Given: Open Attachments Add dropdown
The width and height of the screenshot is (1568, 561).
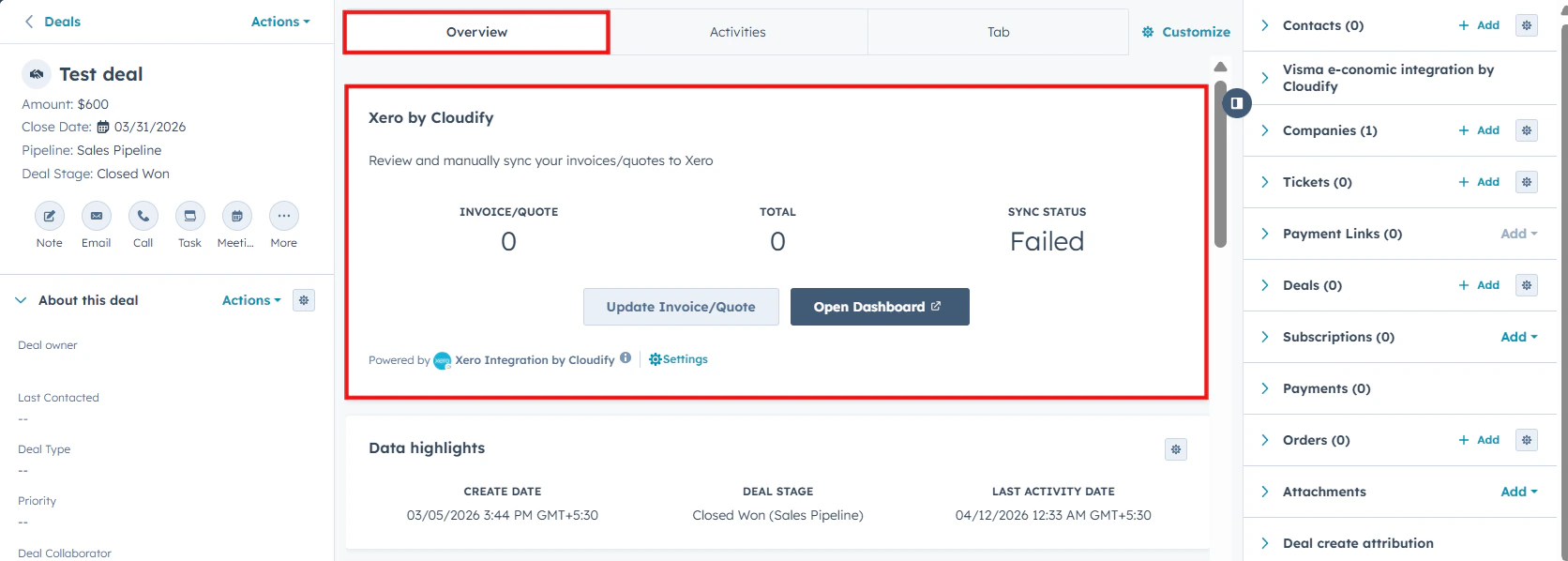Looking at the screenshot, I should tap(1519, 492).
